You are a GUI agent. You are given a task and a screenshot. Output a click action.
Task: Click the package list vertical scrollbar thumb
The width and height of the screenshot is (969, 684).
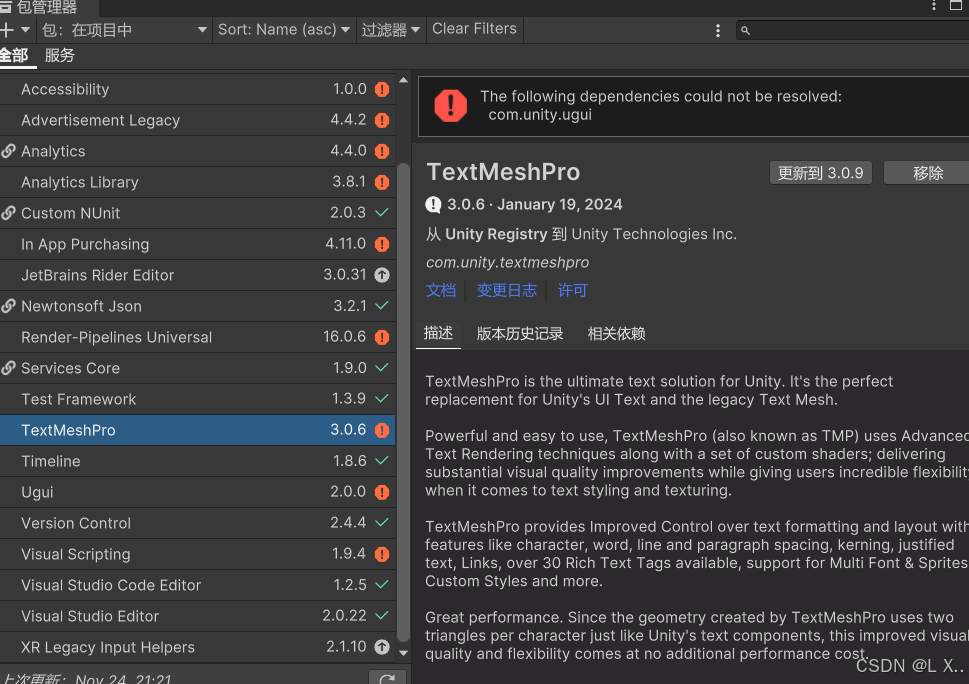point(404,403)
